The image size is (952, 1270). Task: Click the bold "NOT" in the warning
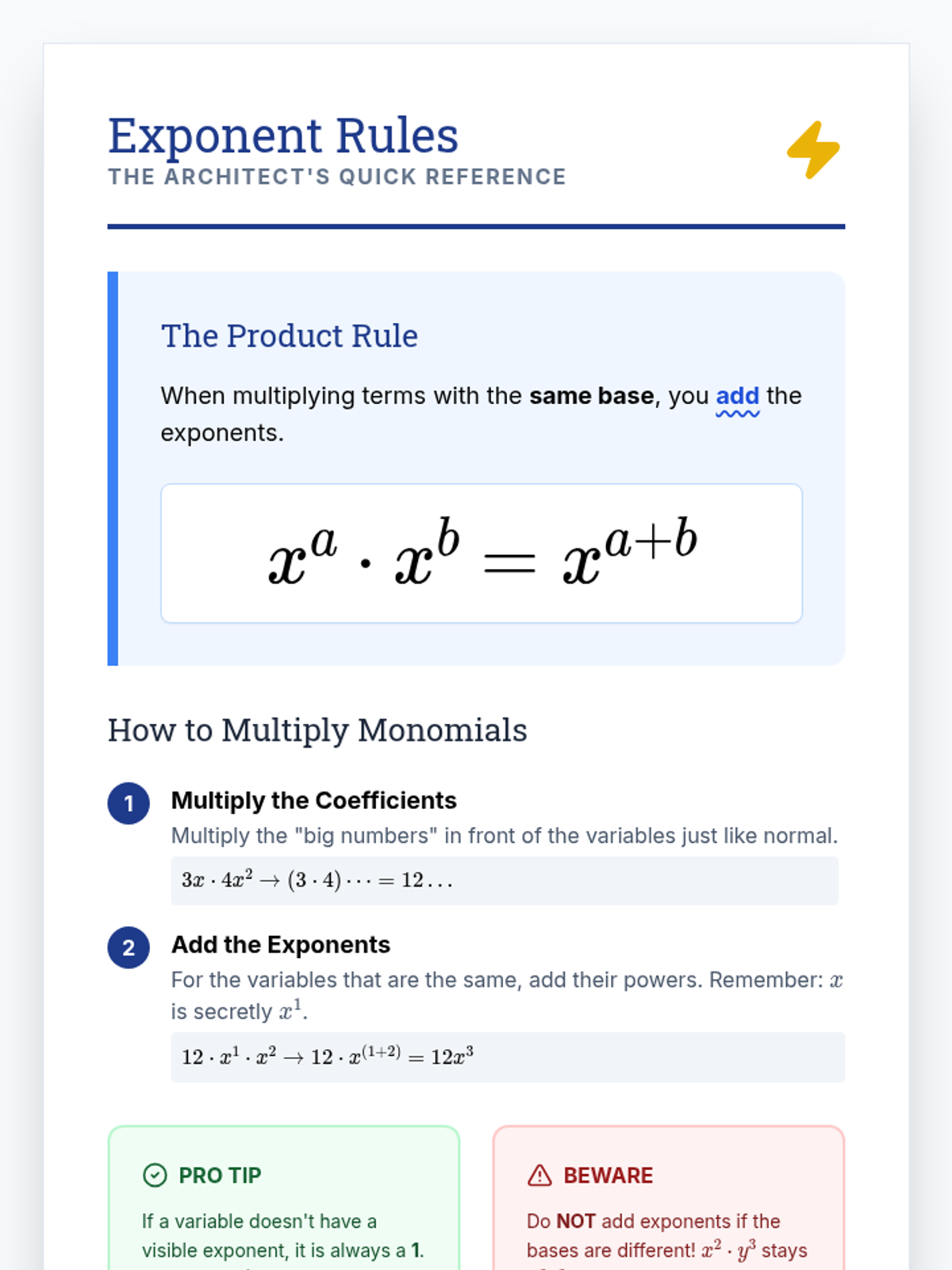tap(576, 1222)
